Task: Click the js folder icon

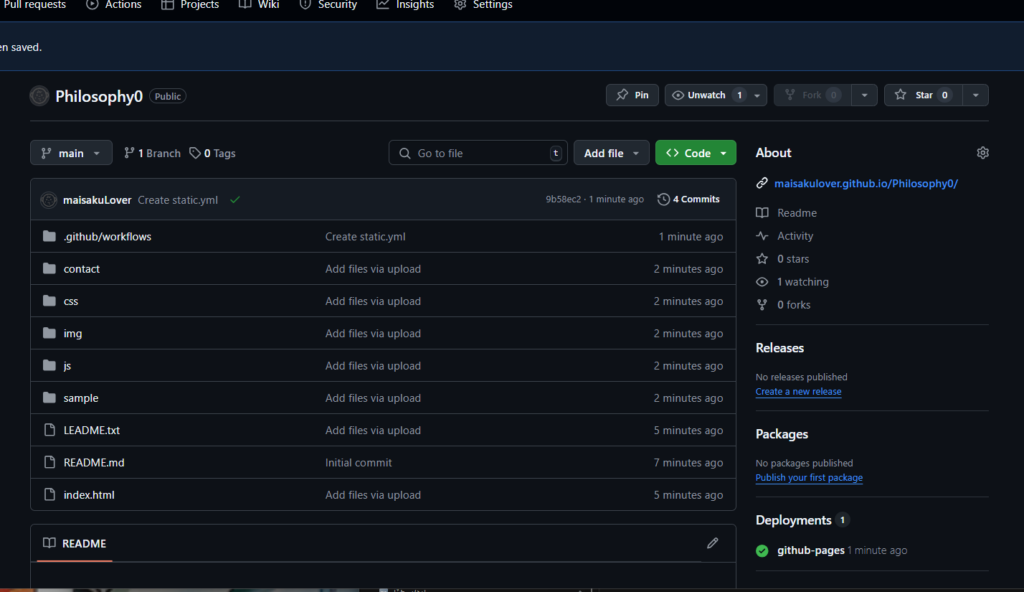Action: [49, 365]
